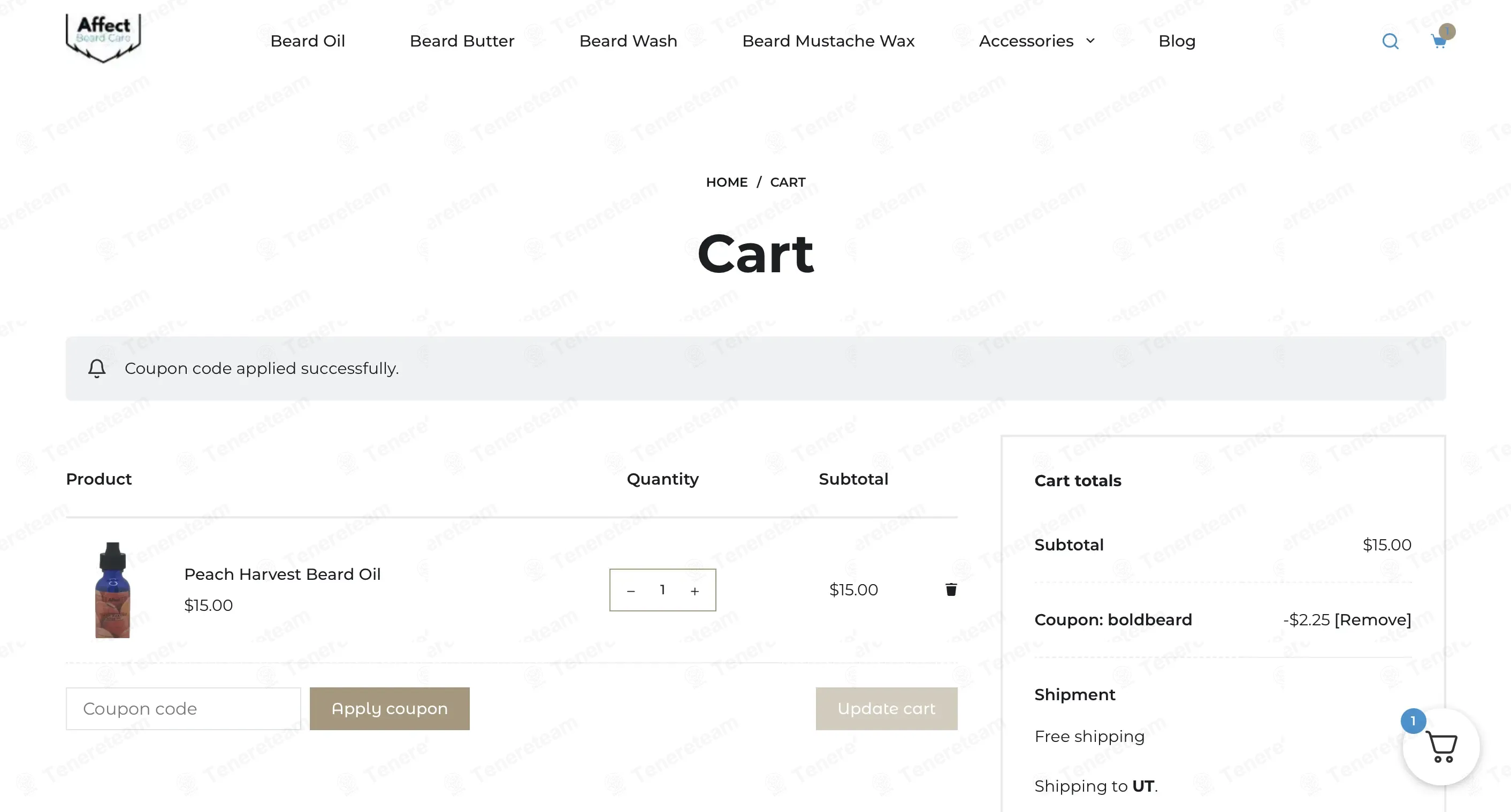Image resolution: width=1511 pixels, height=812 pixels.
Task: Open the Peach Harvest Beard Oil thumbnail
Action: pyautogui.click(x=112, y=590)
